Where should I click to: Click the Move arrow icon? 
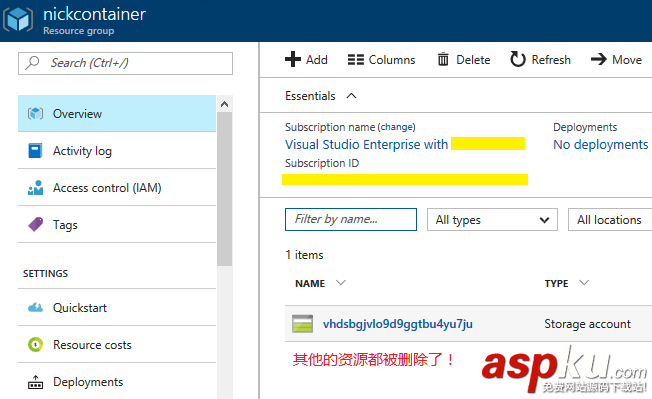pos(599,59)
